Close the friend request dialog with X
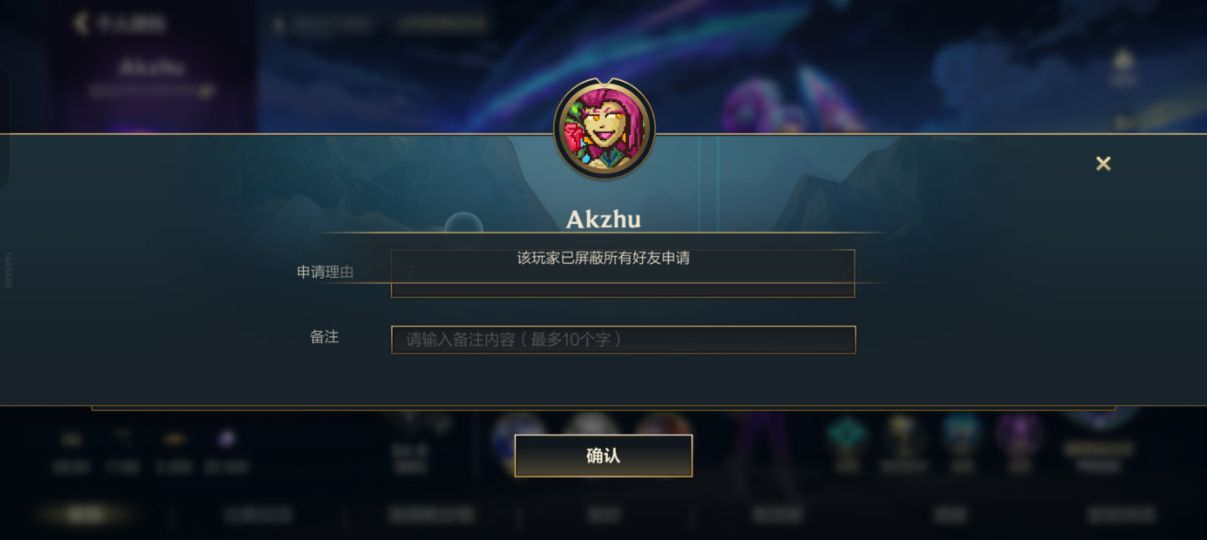Image resolution: width=1207 pixels, height=540 pixels. [x=1103, y=163]
